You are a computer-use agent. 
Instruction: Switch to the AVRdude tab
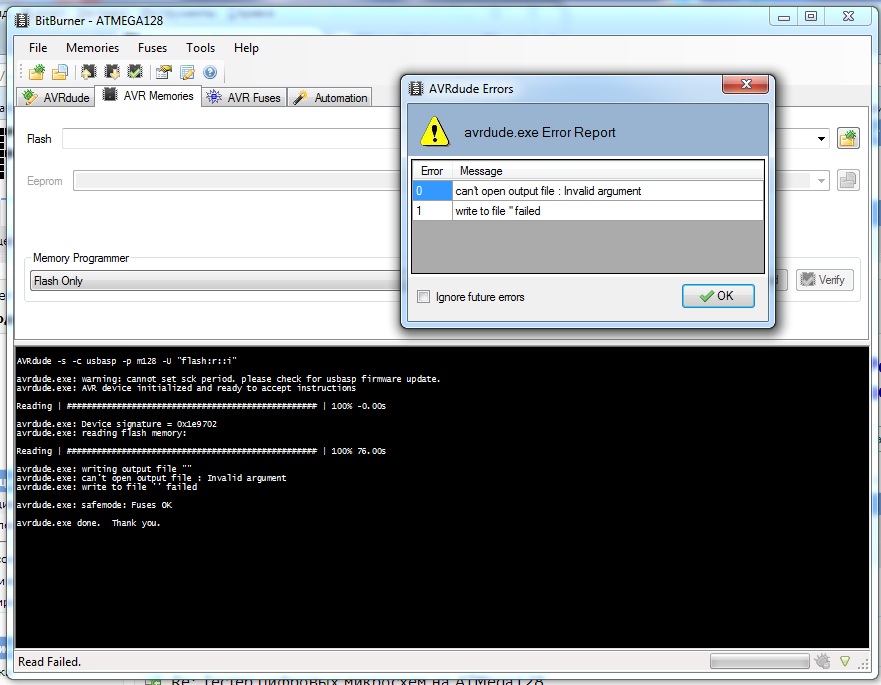57,98
